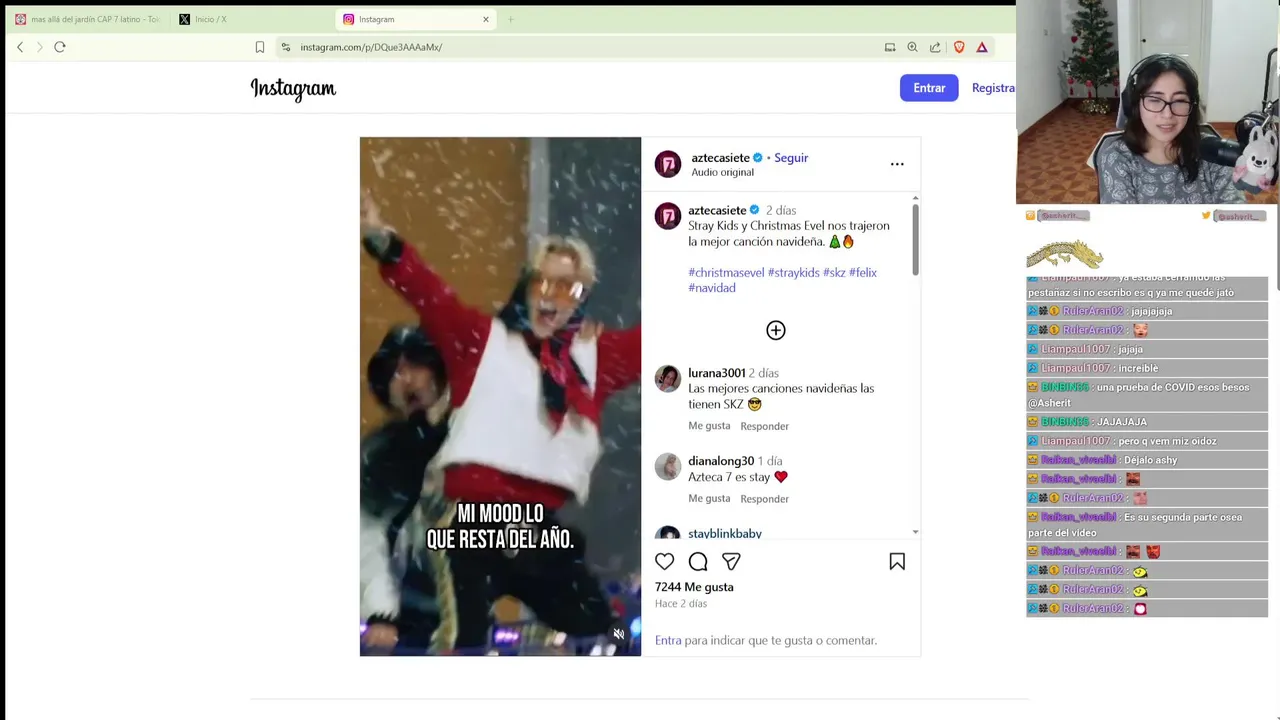
Task: Unmute the video with the speaker icon
Action: [x=619, y=634]
